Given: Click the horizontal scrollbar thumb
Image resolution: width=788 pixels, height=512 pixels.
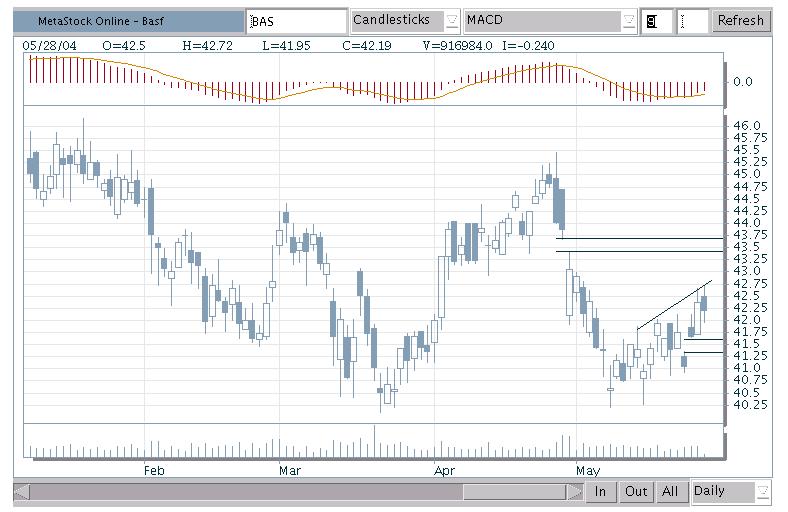Looking at the screenshot, I should point(515,491).
